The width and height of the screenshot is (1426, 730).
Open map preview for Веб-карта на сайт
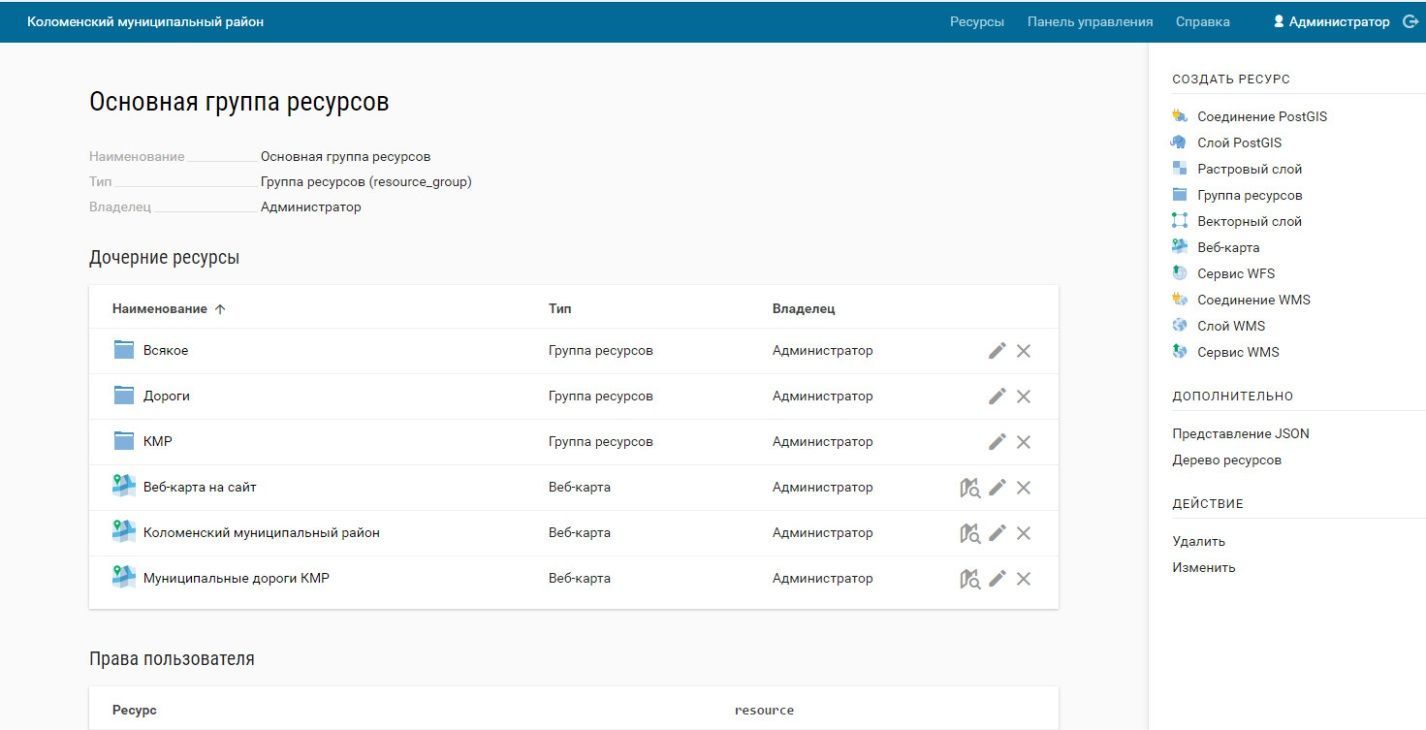click(969, 488)
